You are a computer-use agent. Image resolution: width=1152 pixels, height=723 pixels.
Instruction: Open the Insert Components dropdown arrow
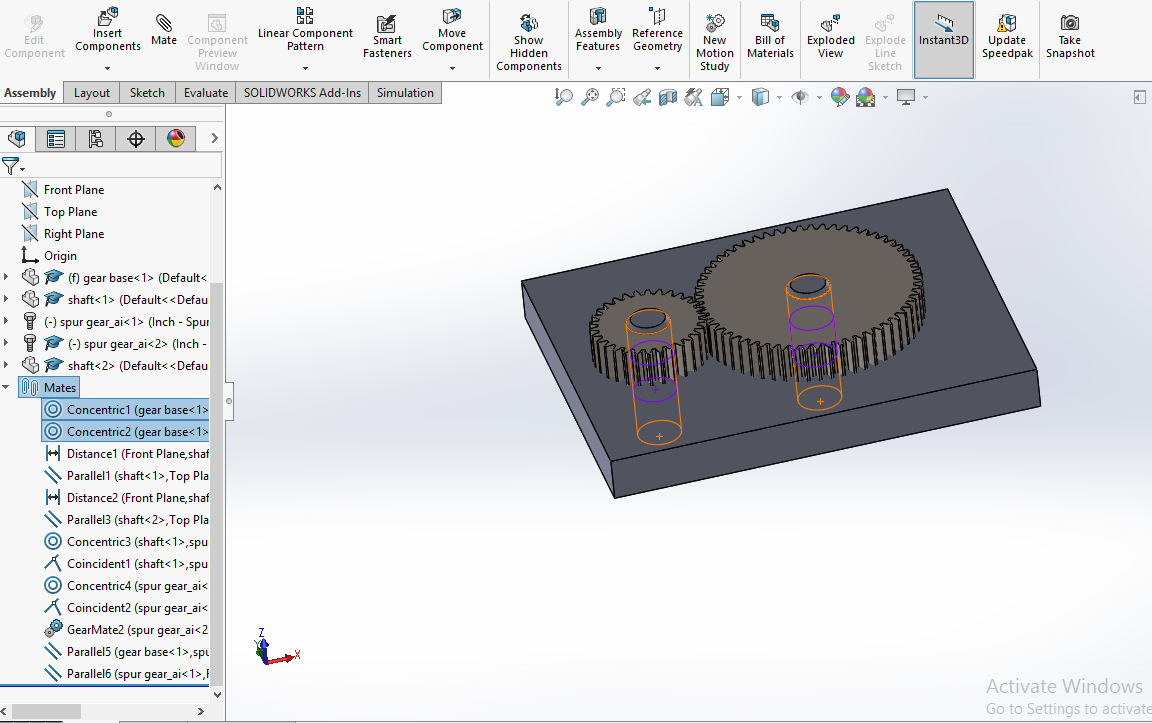coord(108,68)
